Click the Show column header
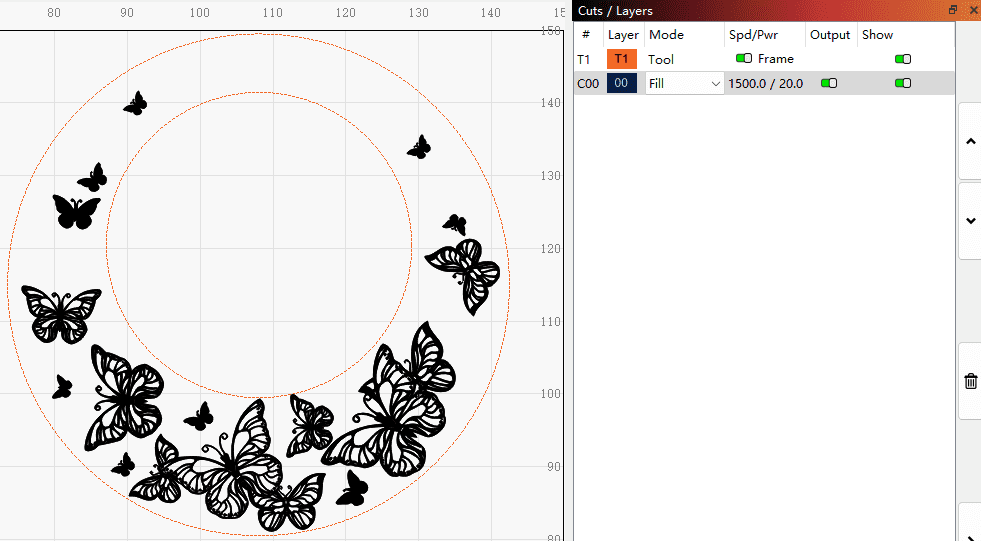 (877, 35)
